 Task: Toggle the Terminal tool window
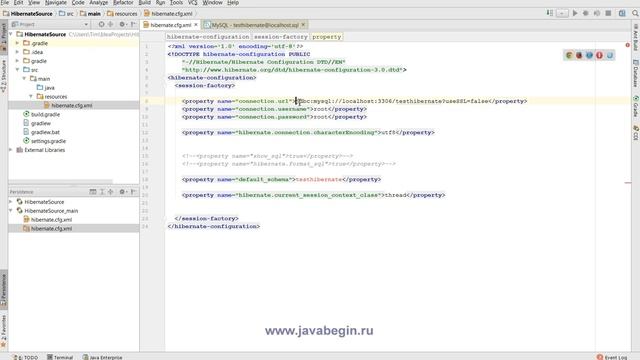click(60, 357)
